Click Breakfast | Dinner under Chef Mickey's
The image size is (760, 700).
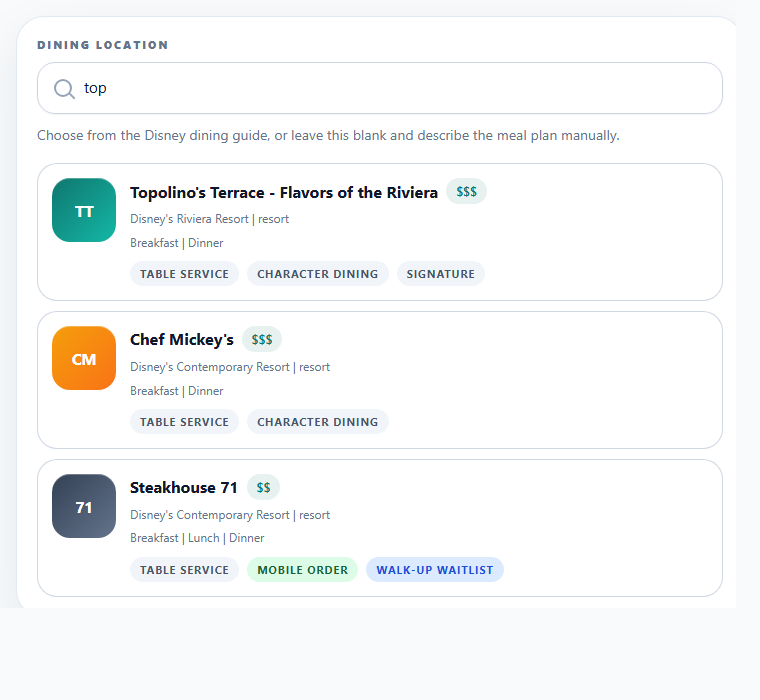click(x=176, y=391)
